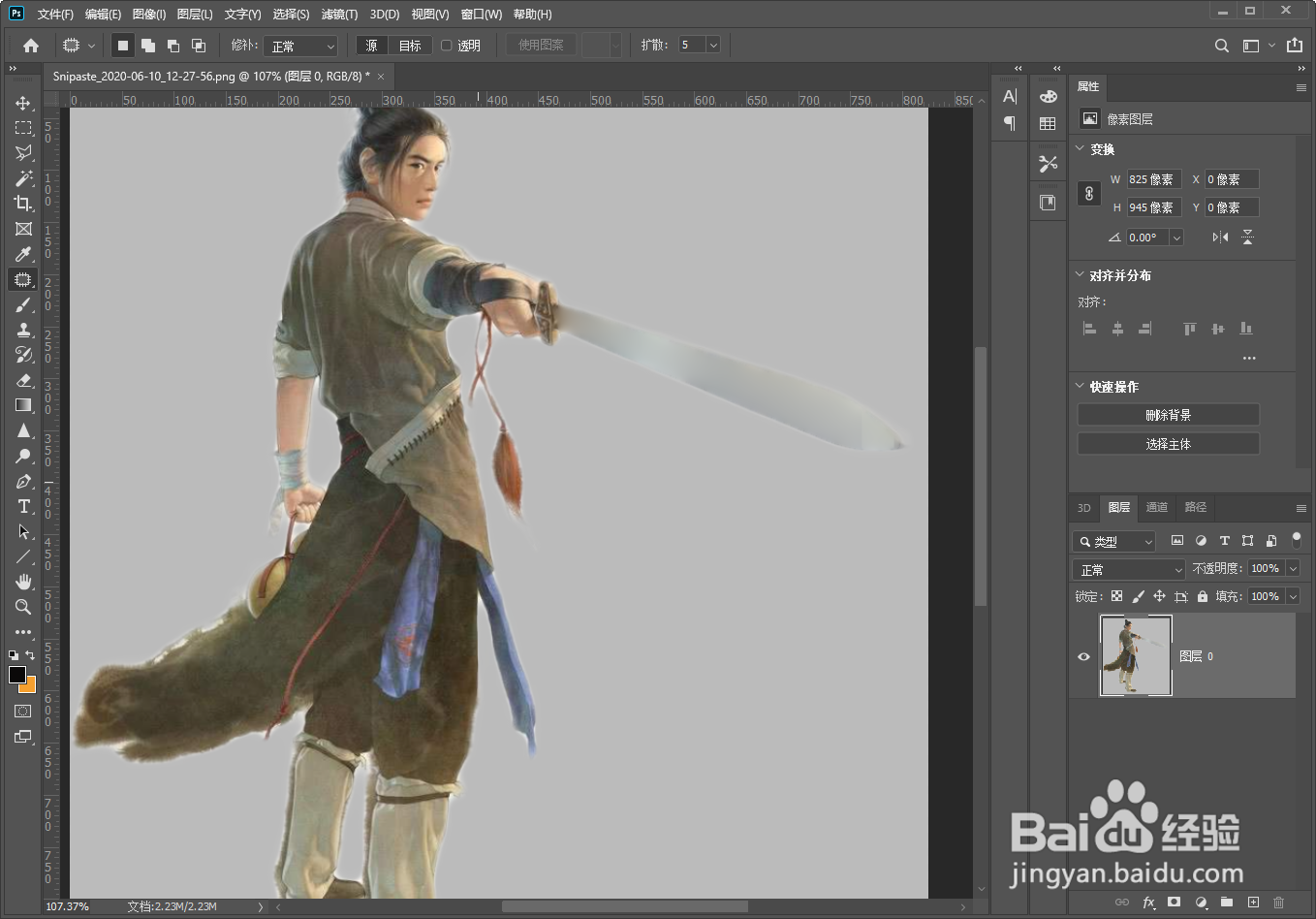Select the Pen tool
The image size is (1316, 919).
[x=23, y=481]
